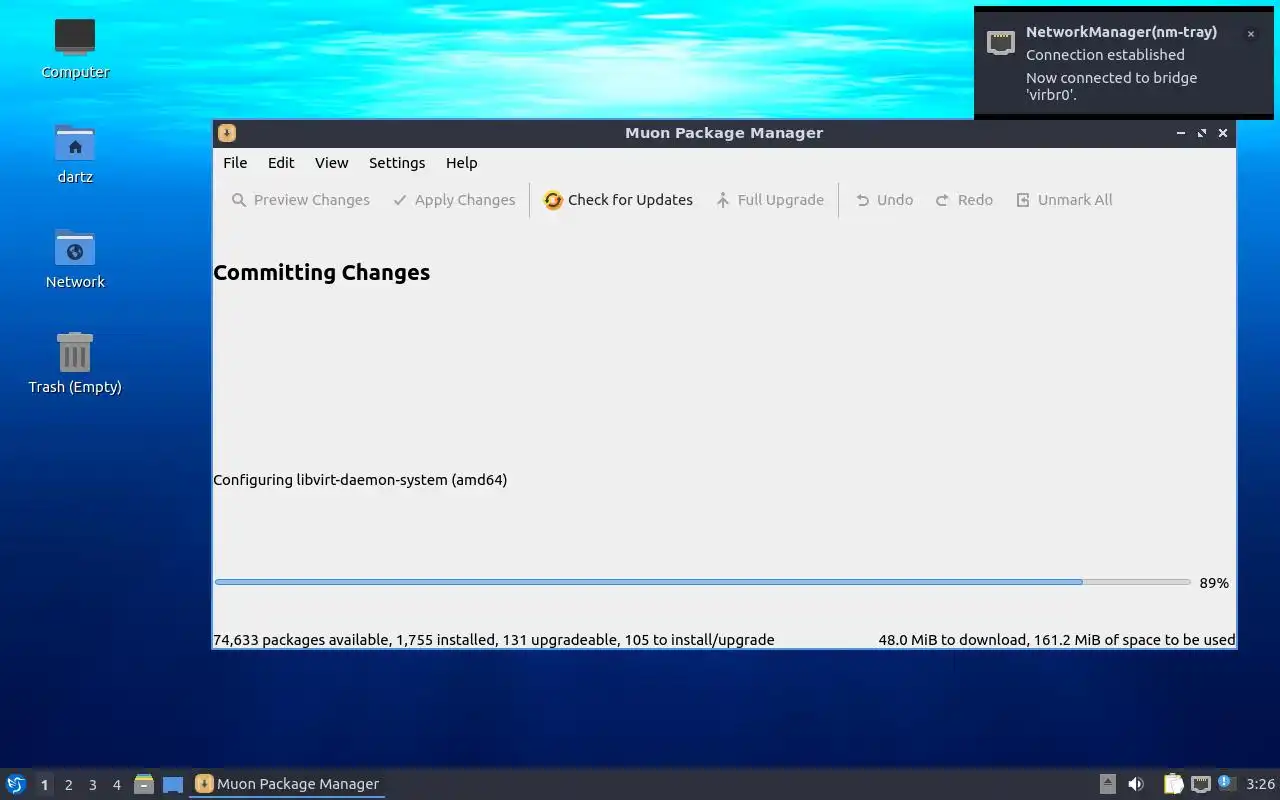Switch to workspace 2
1280x800 pixels.
point(68,785)
